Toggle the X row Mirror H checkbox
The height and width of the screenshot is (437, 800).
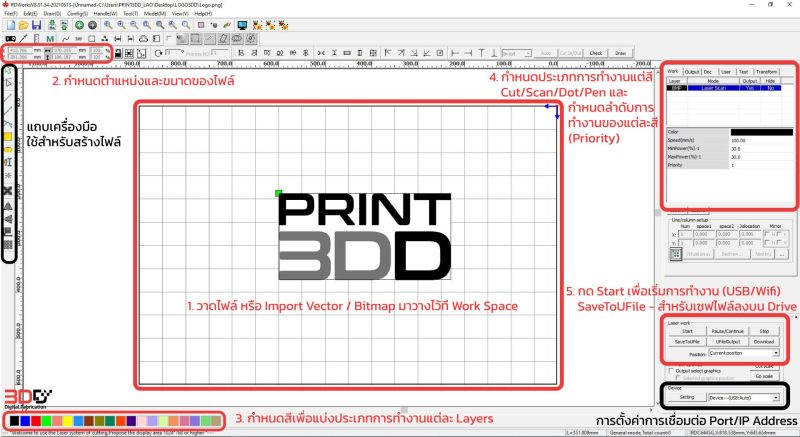(766, 234)
